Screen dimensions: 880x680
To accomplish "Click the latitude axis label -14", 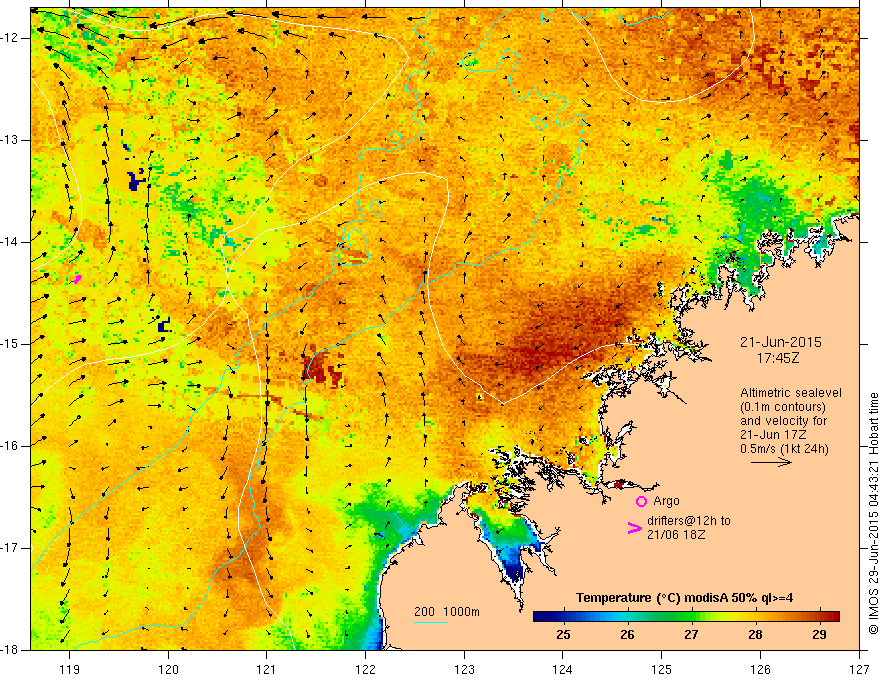I will click(10, 242).
